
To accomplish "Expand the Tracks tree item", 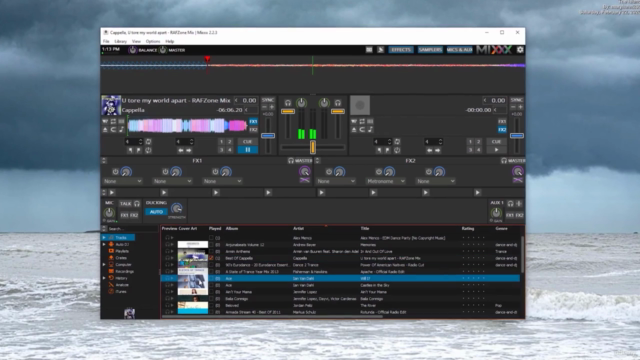I will tap(104, 238).
